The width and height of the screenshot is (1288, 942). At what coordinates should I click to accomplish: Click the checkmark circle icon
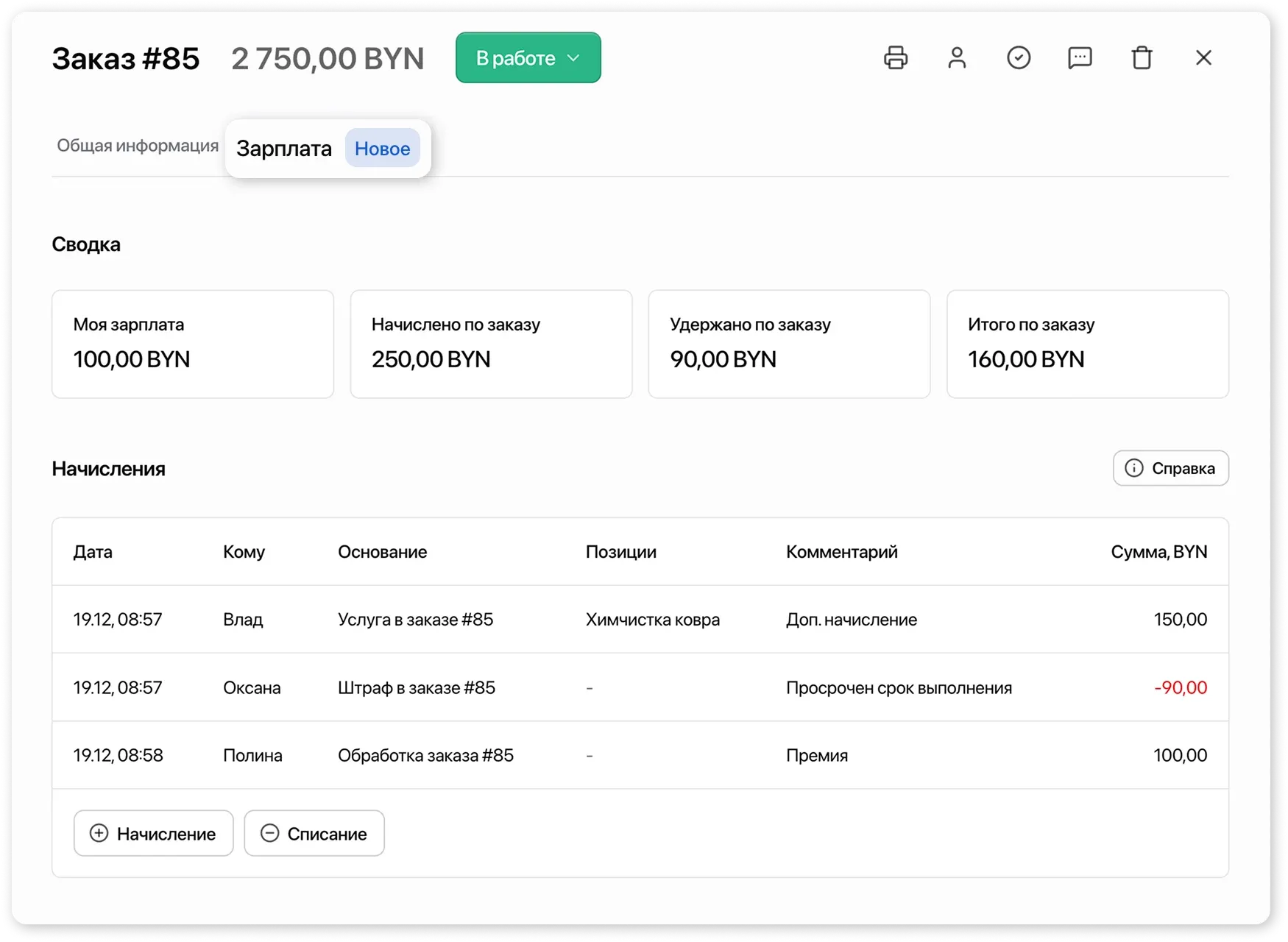(1019, 57)
